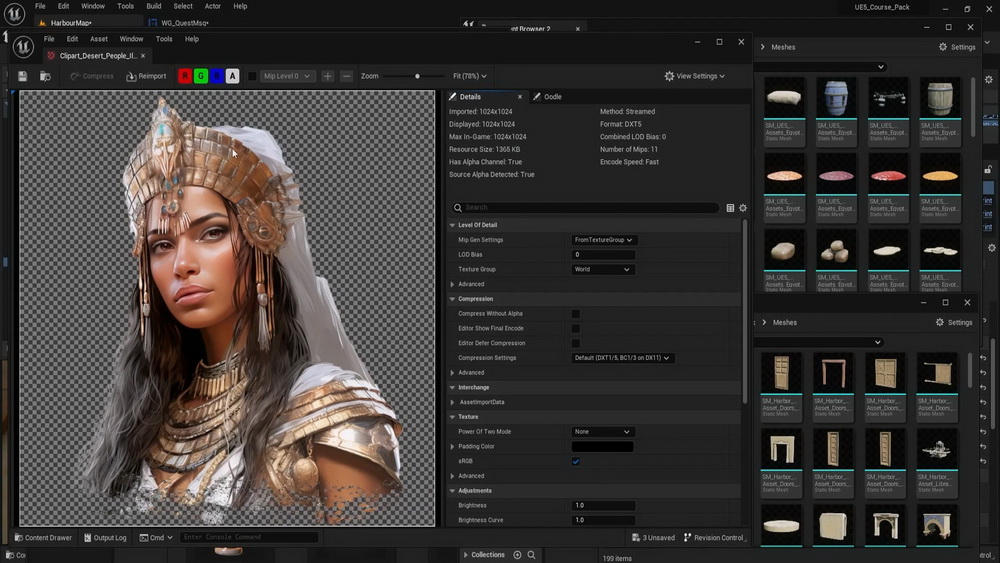This screenshot has height=563, width=1000.
Task: Click the 3 Unsaved status button
Action: pos(653,537)
